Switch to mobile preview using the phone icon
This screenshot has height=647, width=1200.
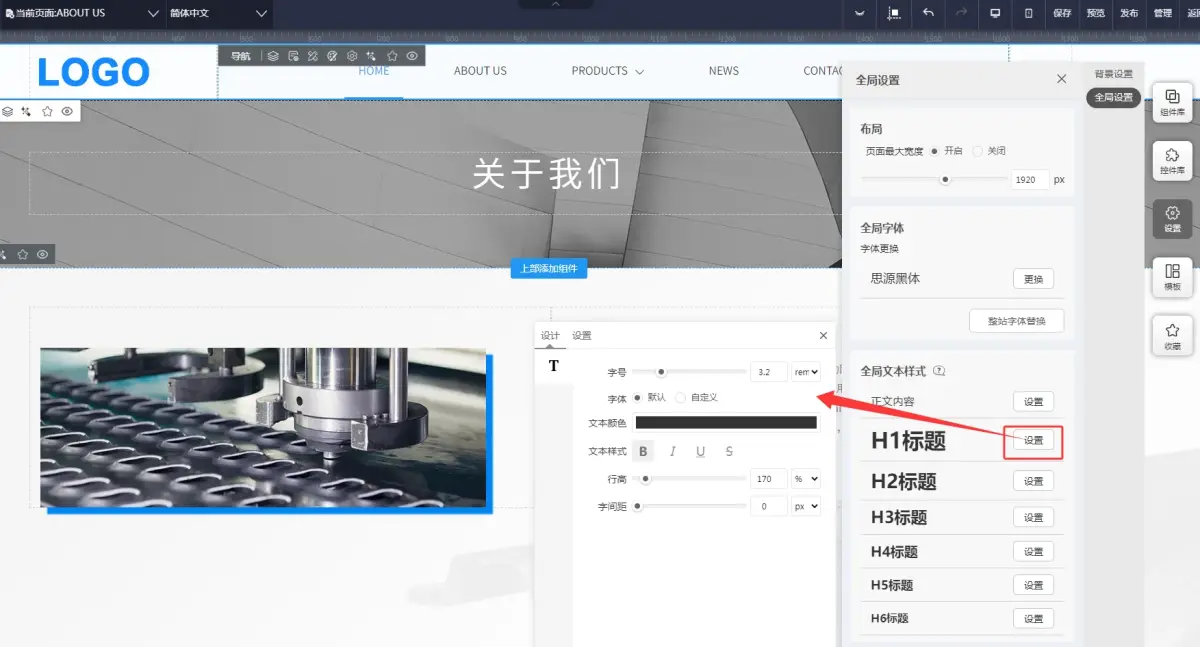click(1027, 14)
